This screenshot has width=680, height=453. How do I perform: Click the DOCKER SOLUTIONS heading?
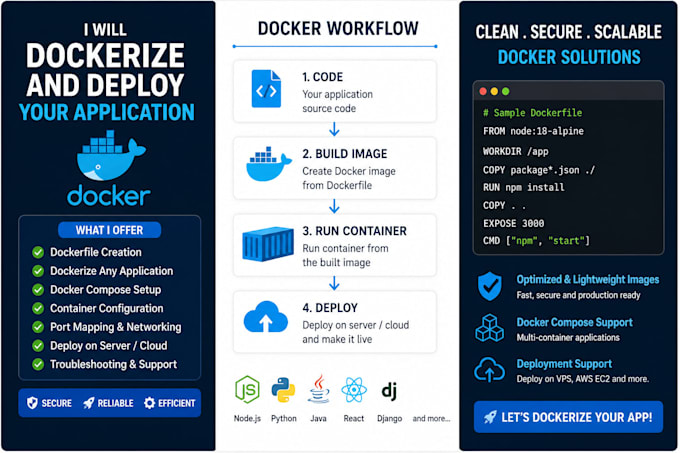569,57
